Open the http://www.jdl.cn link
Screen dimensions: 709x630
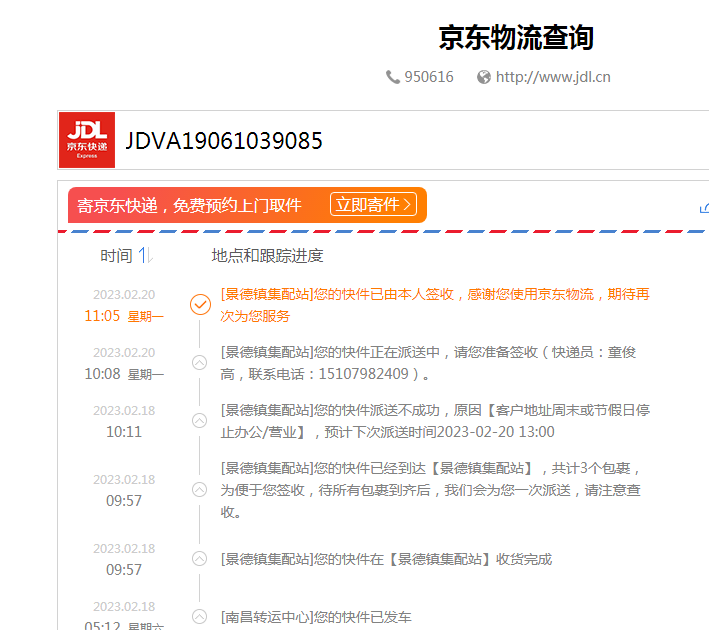(x=553, y=77)
